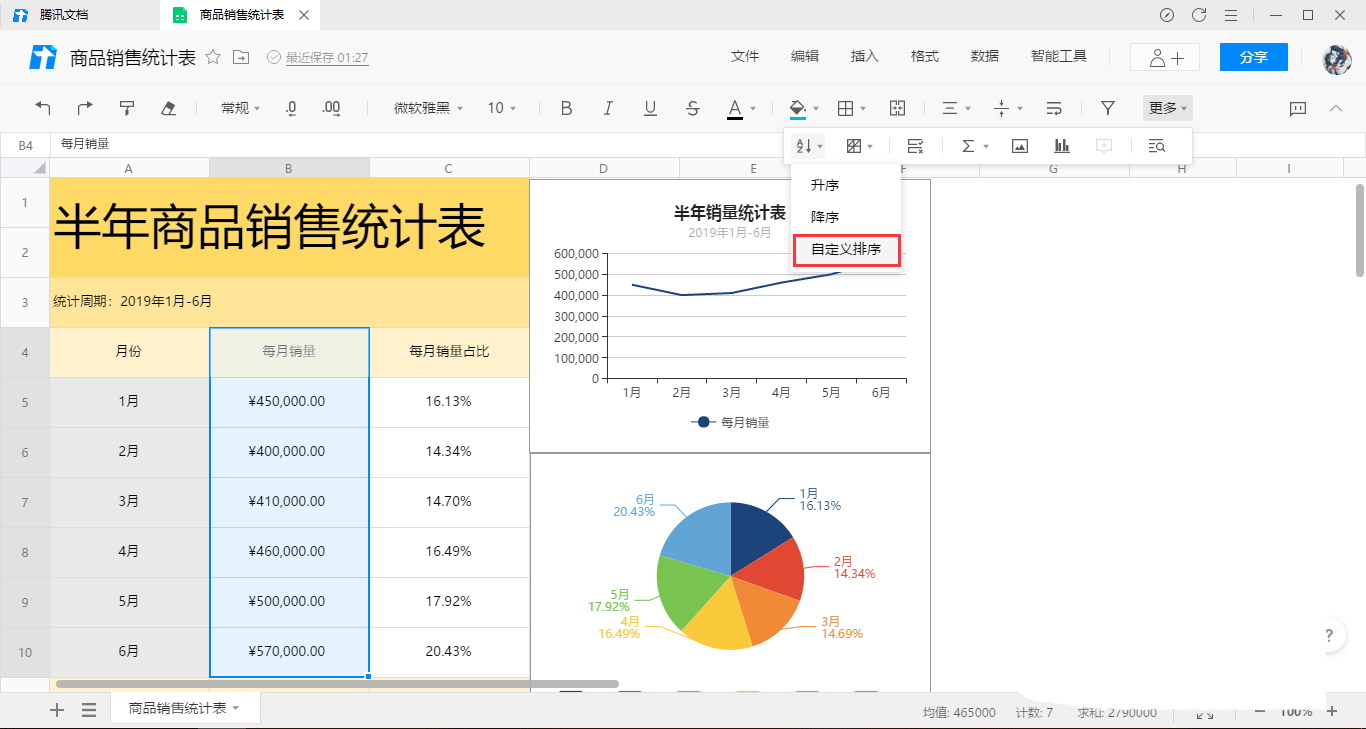Viewport: 1366px width, 729px height.
Task: Increase decimal places
Action: click(x=333, y=108)
